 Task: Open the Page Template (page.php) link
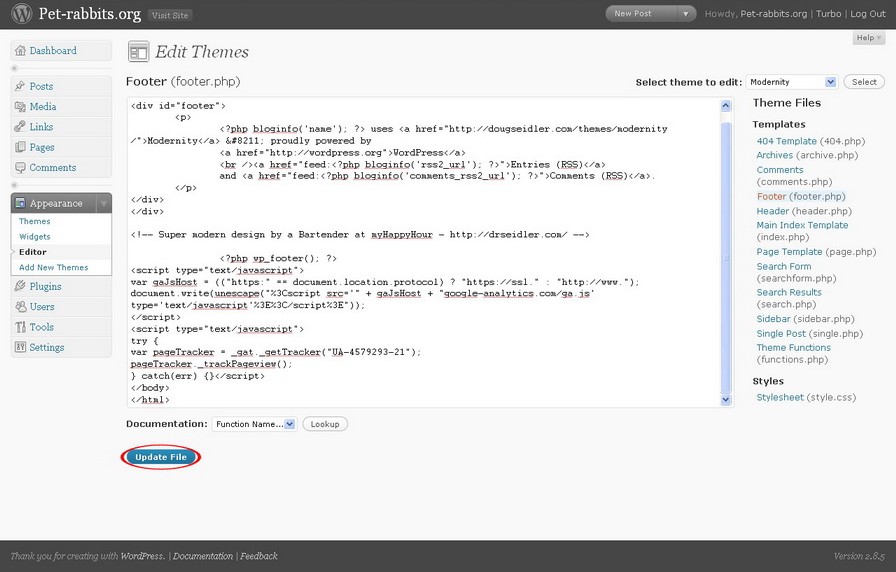(789, 252)
